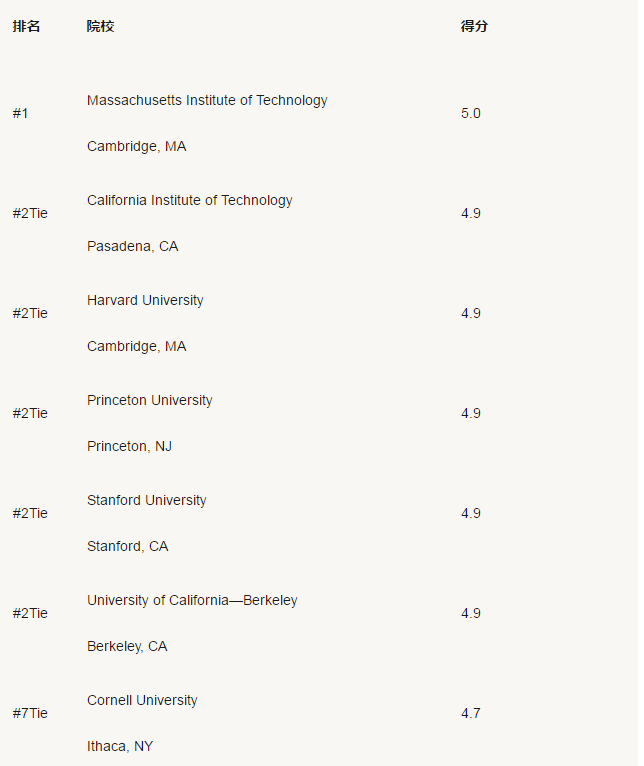This screenshot has height=766, width=644.
Task: Click the Massachusetts Institute of Technology link
Action: click(207, 100)
